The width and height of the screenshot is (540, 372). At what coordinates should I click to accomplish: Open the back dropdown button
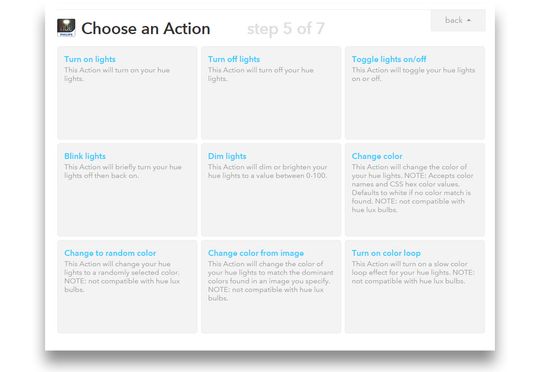tap(458, 21)
